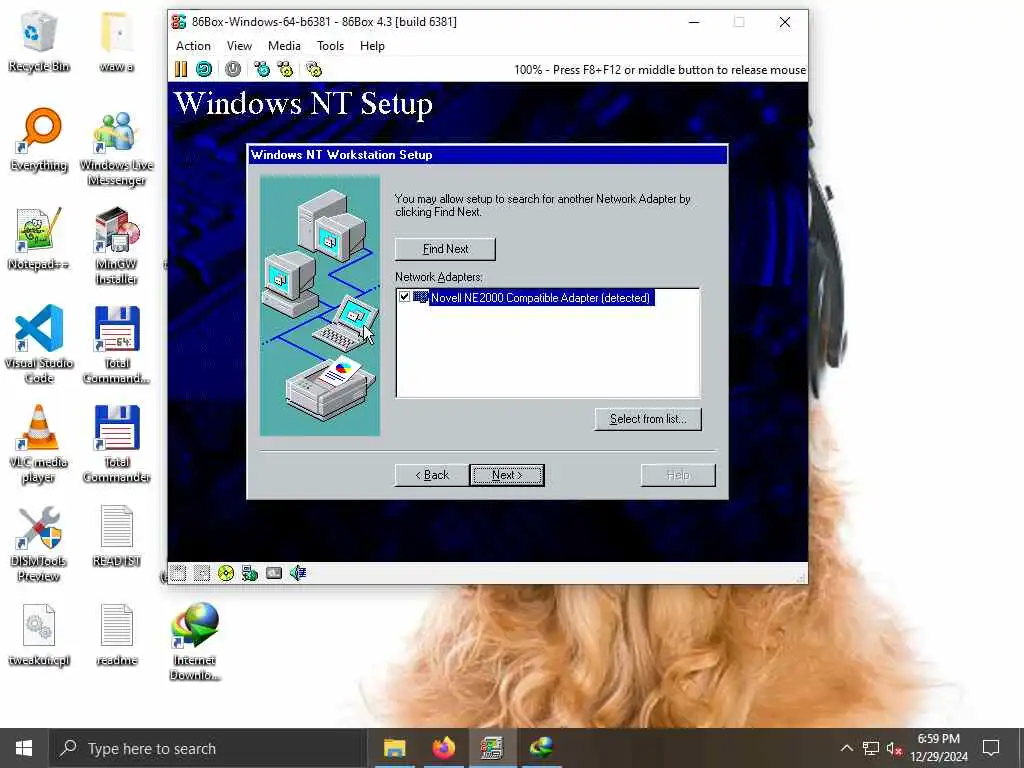
Task: Uncheck Novell NE2000 adapter checkbox
Action: 404,297
